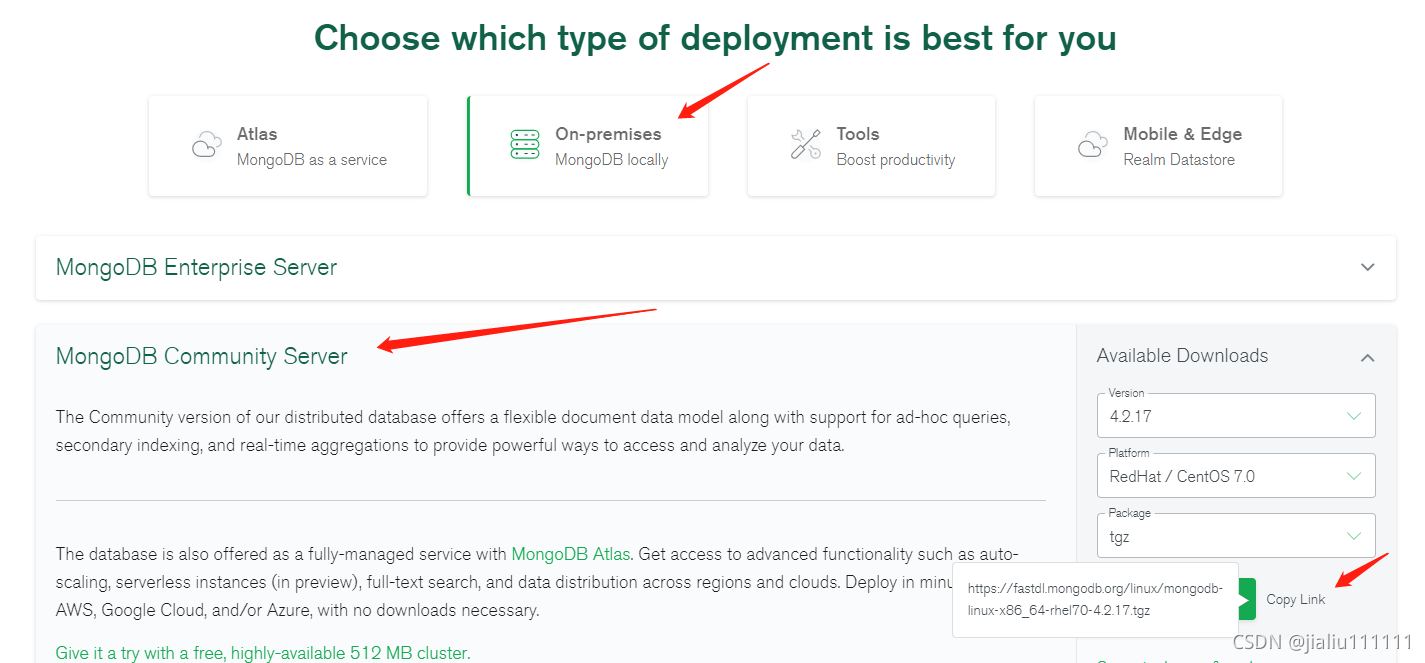This screenshot has width=1425, height=663.
Task: Collapse the Available Downloads panel
Action: (1368, 357)
